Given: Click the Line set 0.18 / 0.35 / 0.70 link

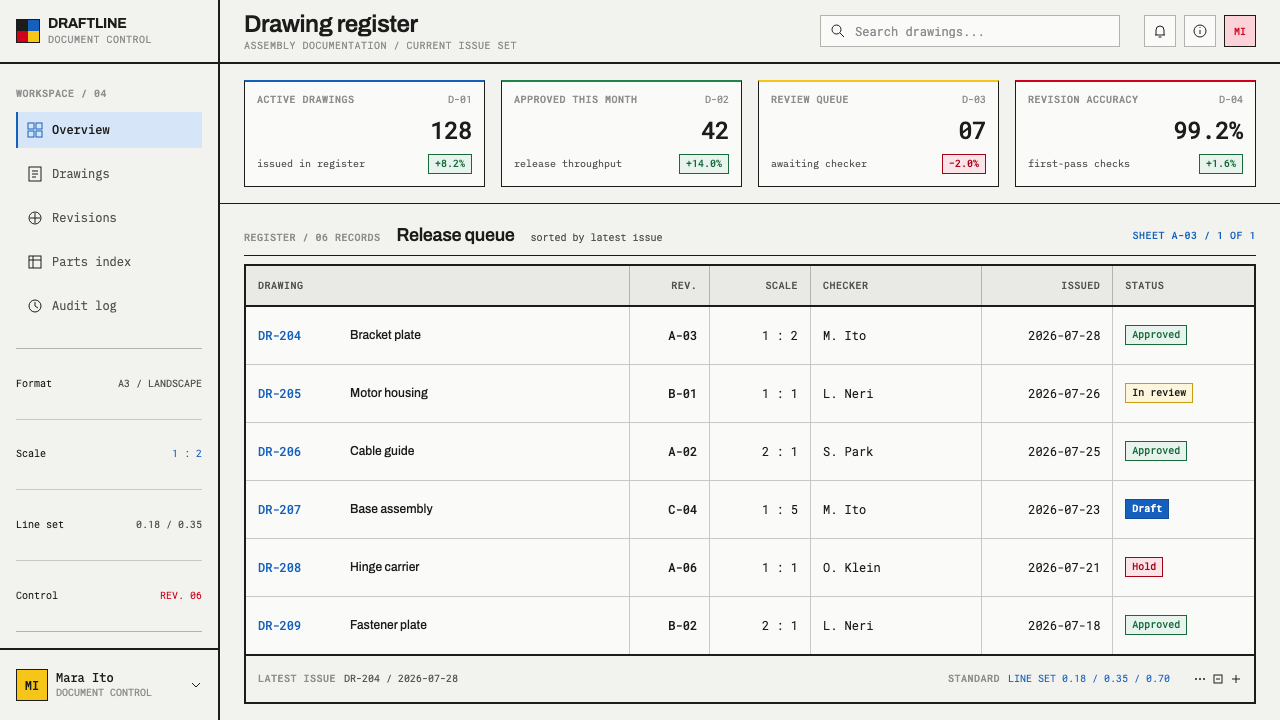Looking at the screenshot, I should [x=1089, y=679].
